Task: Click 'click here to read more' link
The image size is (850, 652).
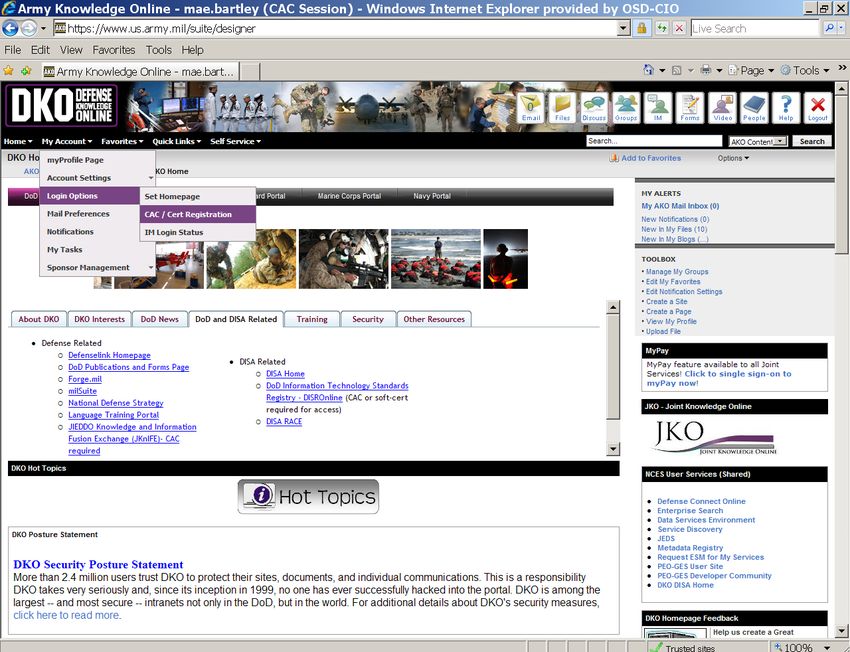Action: click(x=66, y=615)
